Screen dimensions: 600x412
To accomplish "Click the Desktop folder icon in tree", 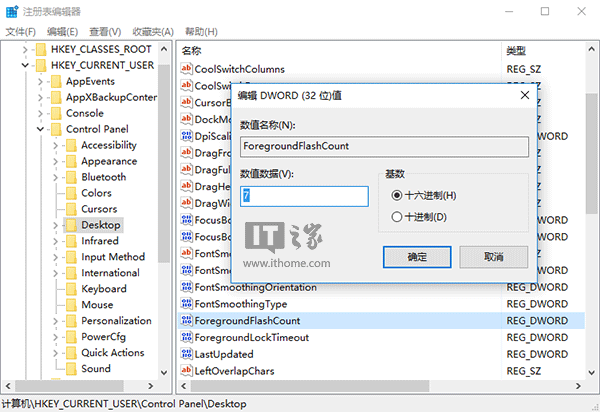I will (70, 225).
